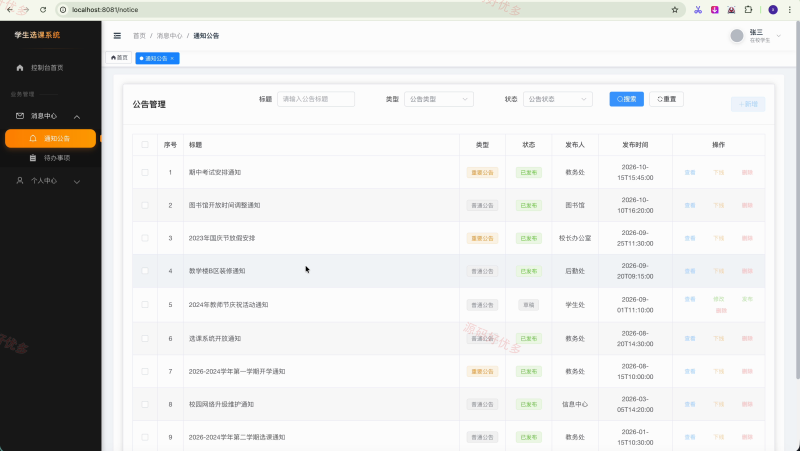Open the 公告类型 dropdown
The width and height of the screenshot is (800, 451).
pyautogui.click(x=439, y=99)
